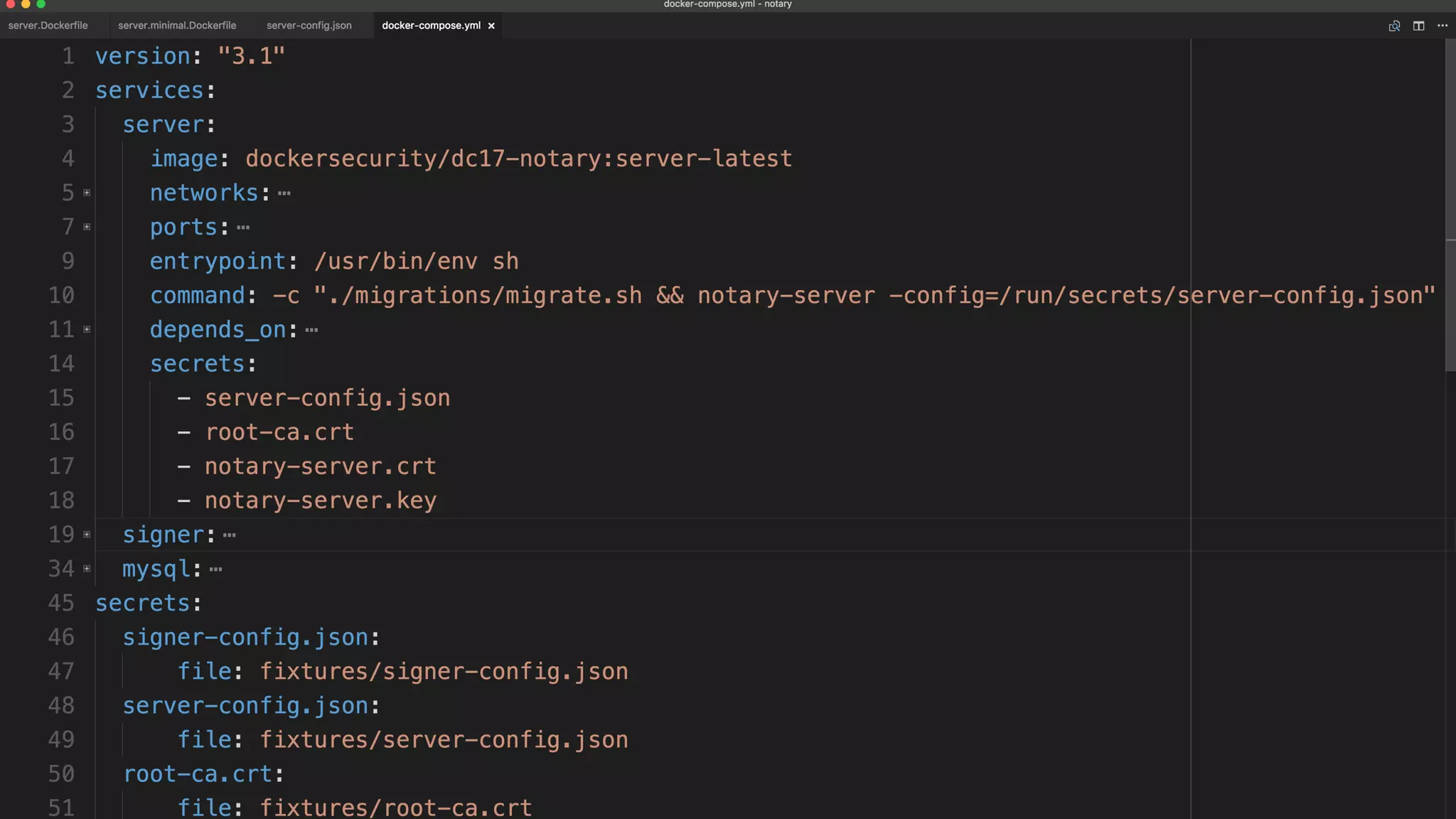Close the docker-compose.yml tab
The width and height of the screenshot is (1456, 819).
coord(491,26)
